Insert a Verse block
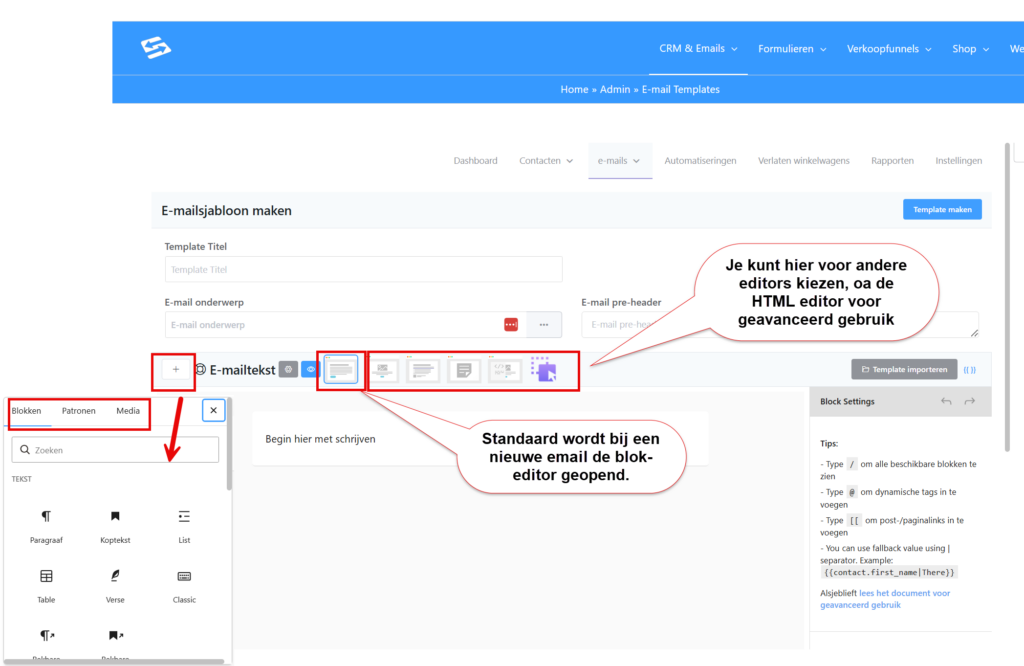1024x666 pixels. click(x=115, y=584)
